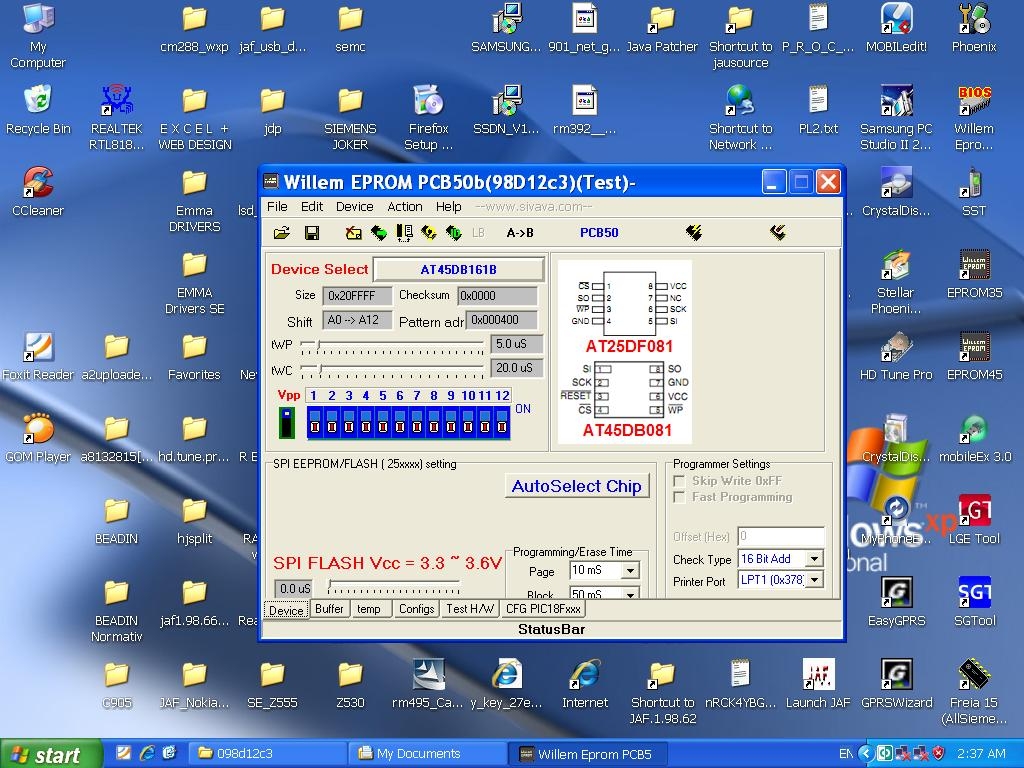The width and height of the screenshot is (1024, 768).
Task: Click the Foxit Reader desktop icon
Action: (x=38, y=357)
